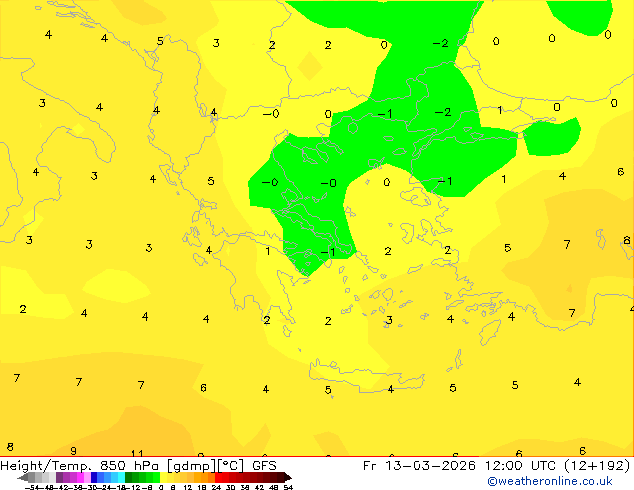
Task: Click the 'Fr 13-03-2026 12:00 UTC' timestamp
Action: coord(459,466)
